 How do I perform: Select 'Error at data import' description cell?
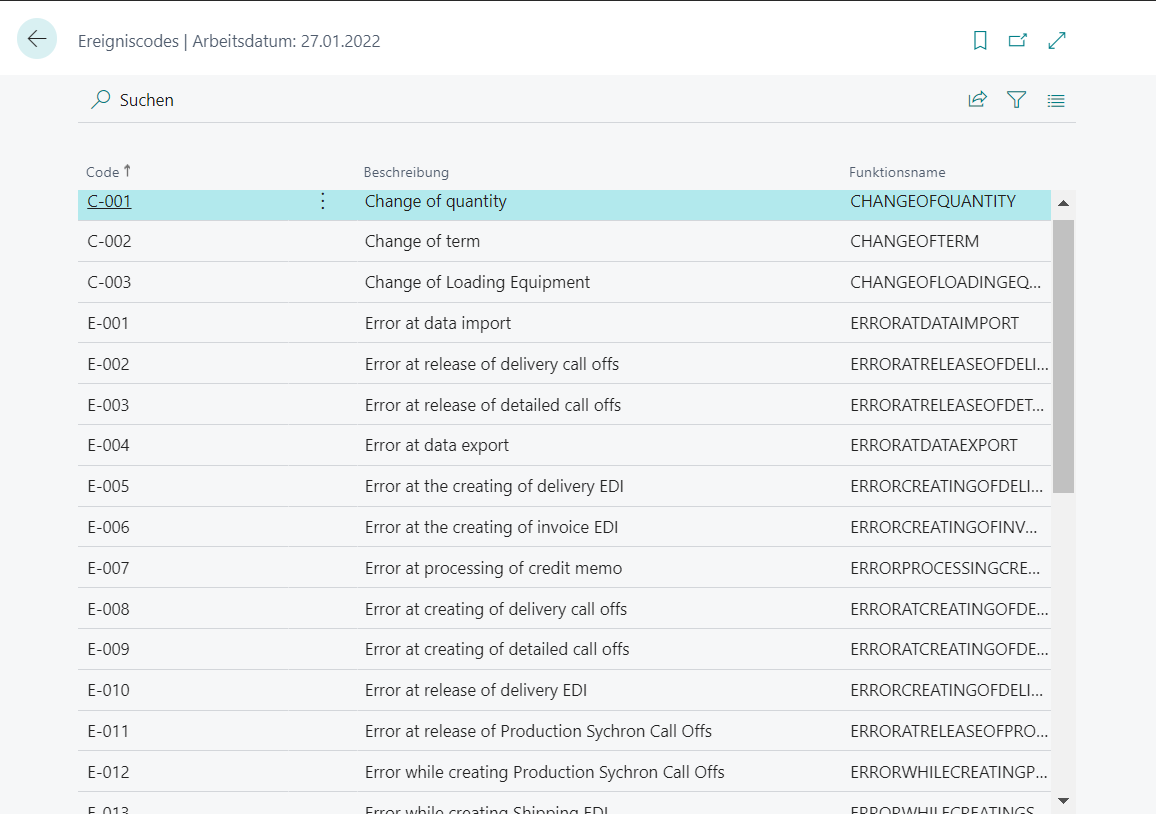pos(438,323)
